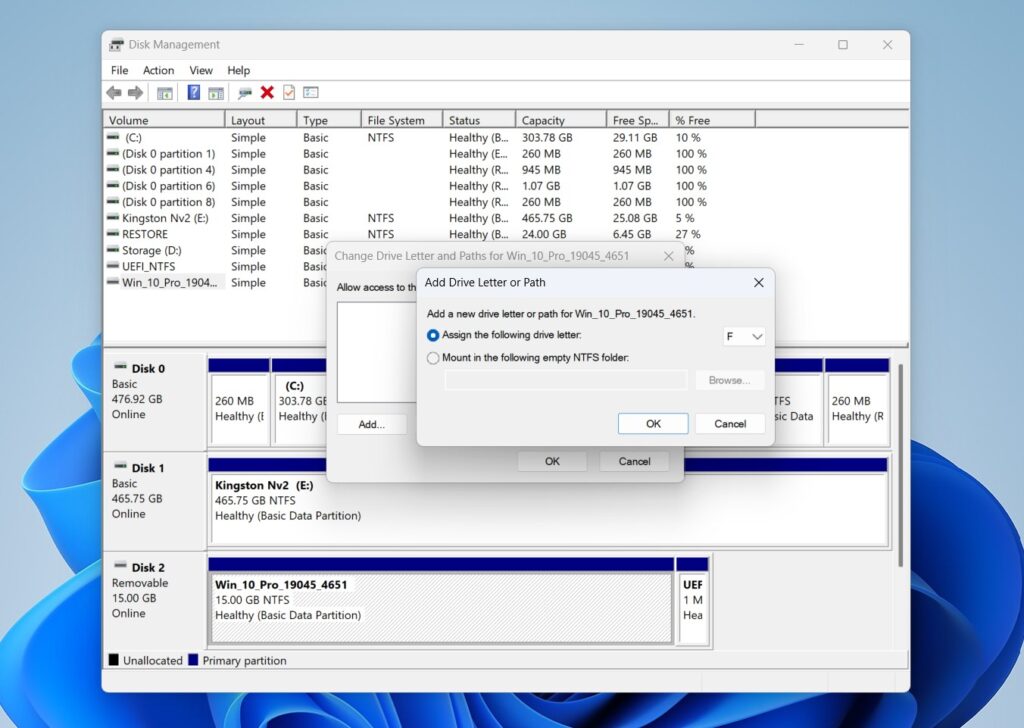This screenshot has height=728, width=1024.
Task: Click the Add... button in Change Drive Letter dialog
Action: coord(372,424)
